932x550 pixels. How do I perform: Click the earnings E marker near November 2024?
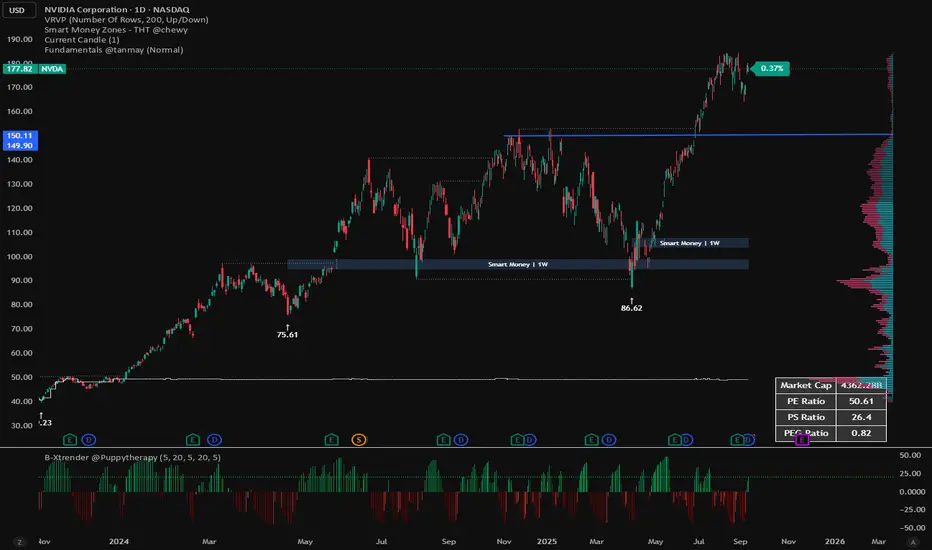click(x=517, y=440)
